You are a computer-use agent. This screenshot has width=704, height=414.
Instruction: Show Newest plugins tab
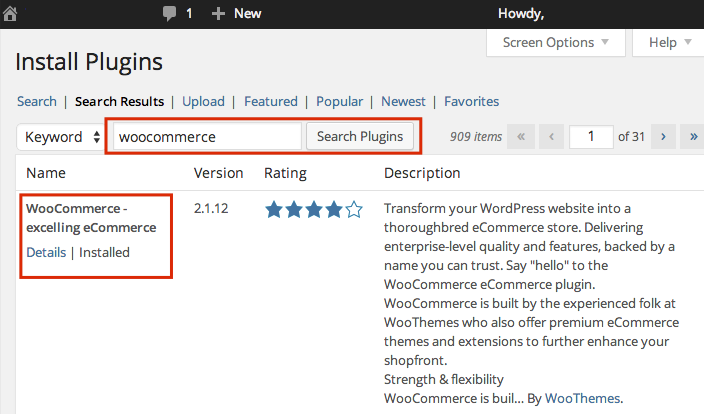403,101
